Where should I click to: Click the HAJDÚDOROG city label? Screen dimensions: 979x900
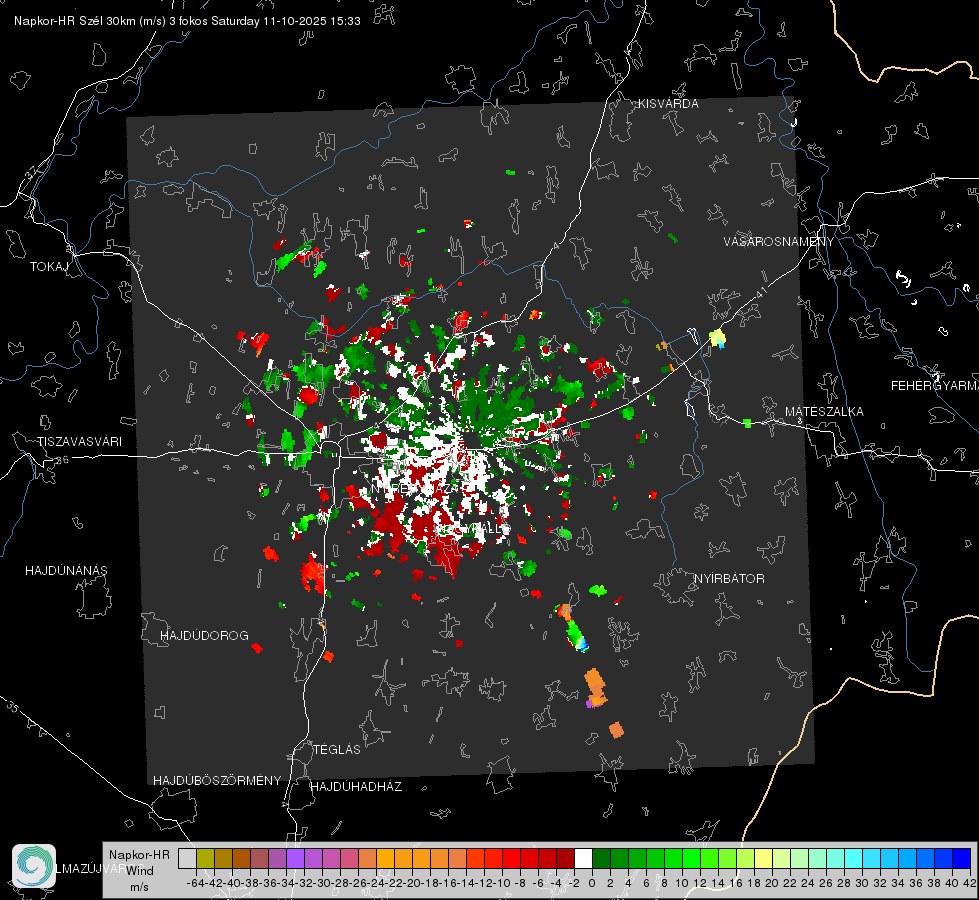pos(204,635)
